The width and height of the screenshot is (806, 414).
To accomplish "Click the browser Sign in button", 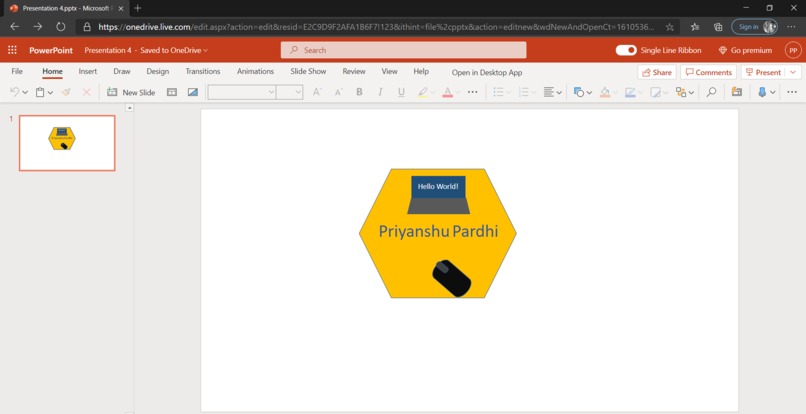I will point(754,27).
